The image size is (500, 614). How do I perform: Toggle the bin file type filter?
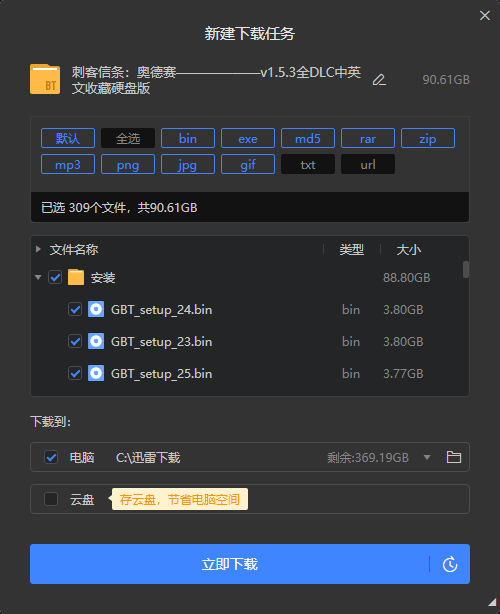coord(188,138)
